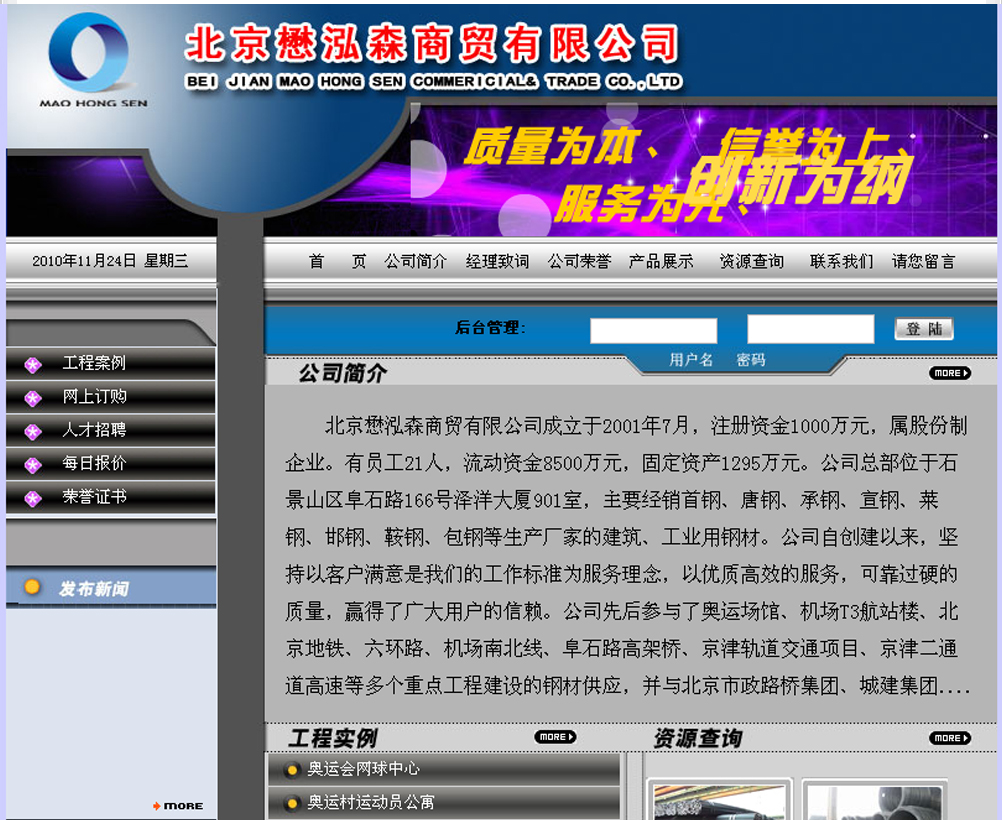This screenshot has width=1002, height=820.
Task: Open the 首页 navigation item
Action: click(337, 261)
